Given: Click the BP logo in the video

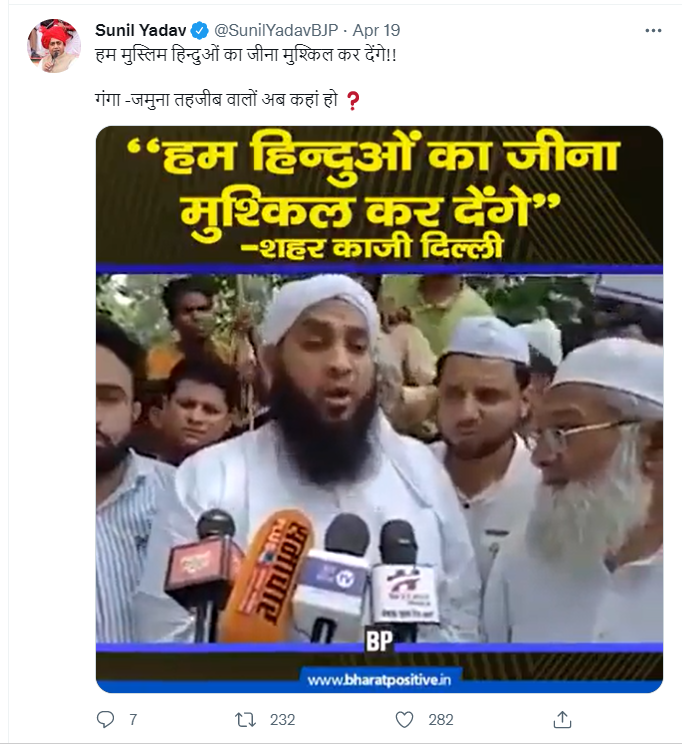Looking at the screenshot, I should click(379, 641).
